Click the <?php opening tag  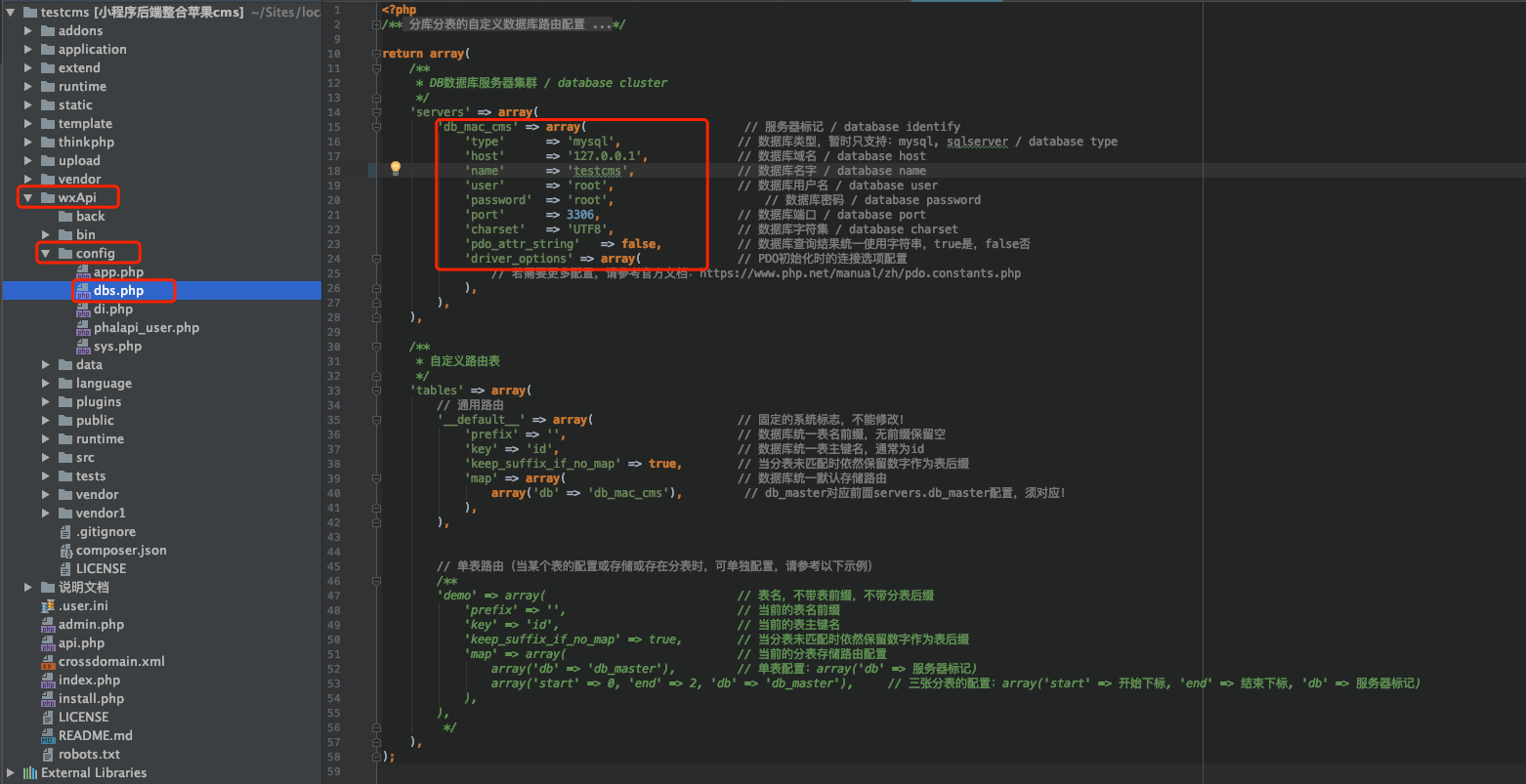tap(400, 10)
